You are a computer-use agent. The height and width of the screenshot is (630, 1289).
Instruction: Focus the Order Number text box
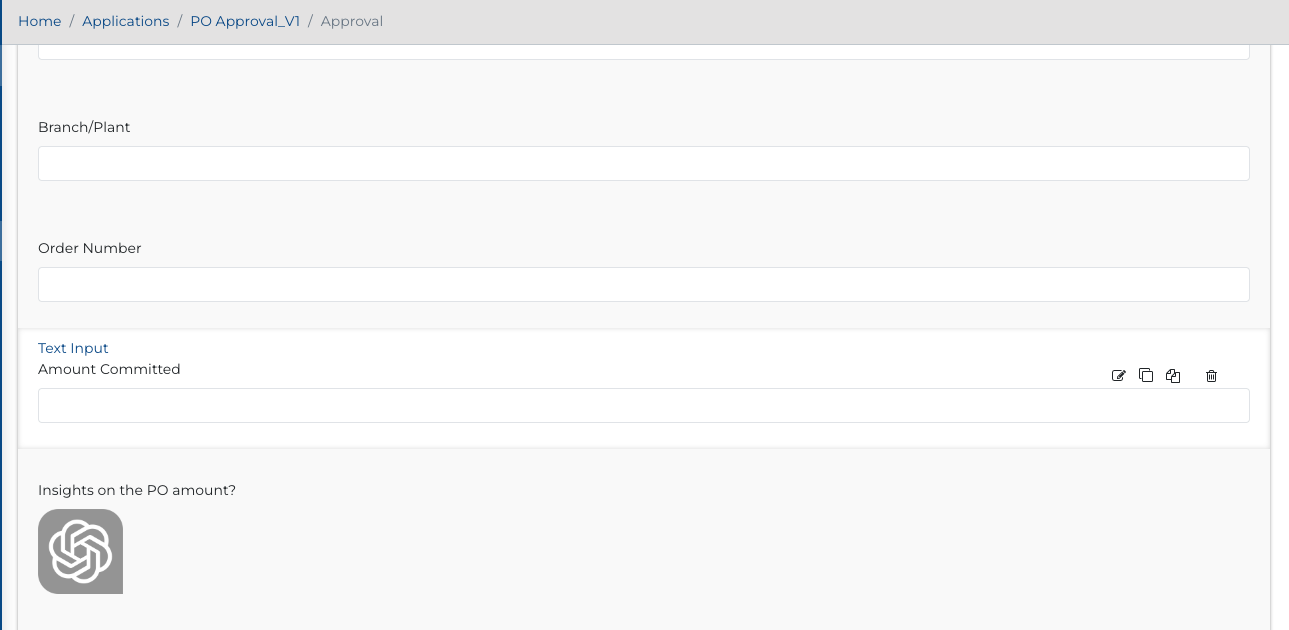click(x=643, y=284)
